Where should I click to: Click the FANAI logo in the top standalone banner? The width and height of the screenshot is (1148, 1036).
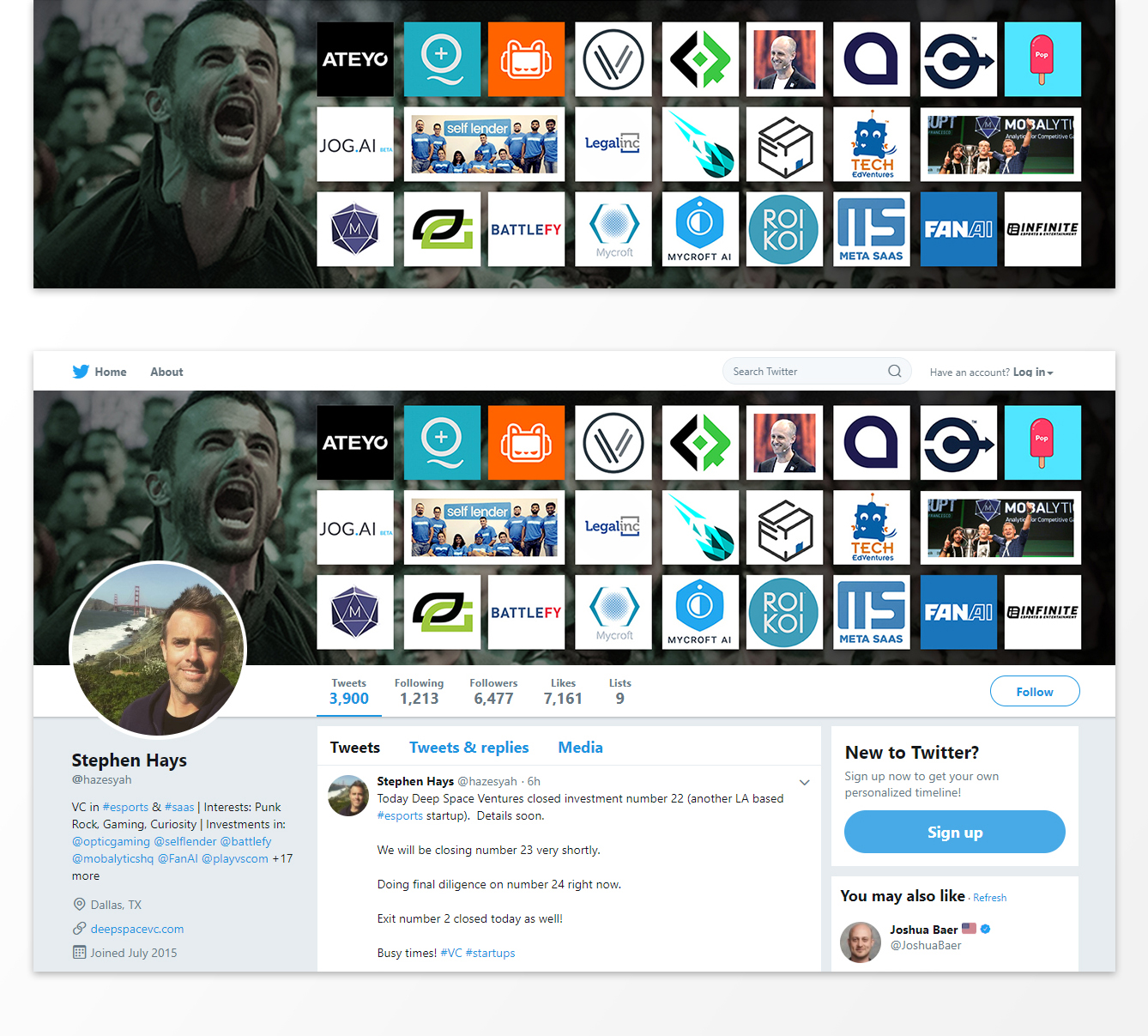click(958, 229)
